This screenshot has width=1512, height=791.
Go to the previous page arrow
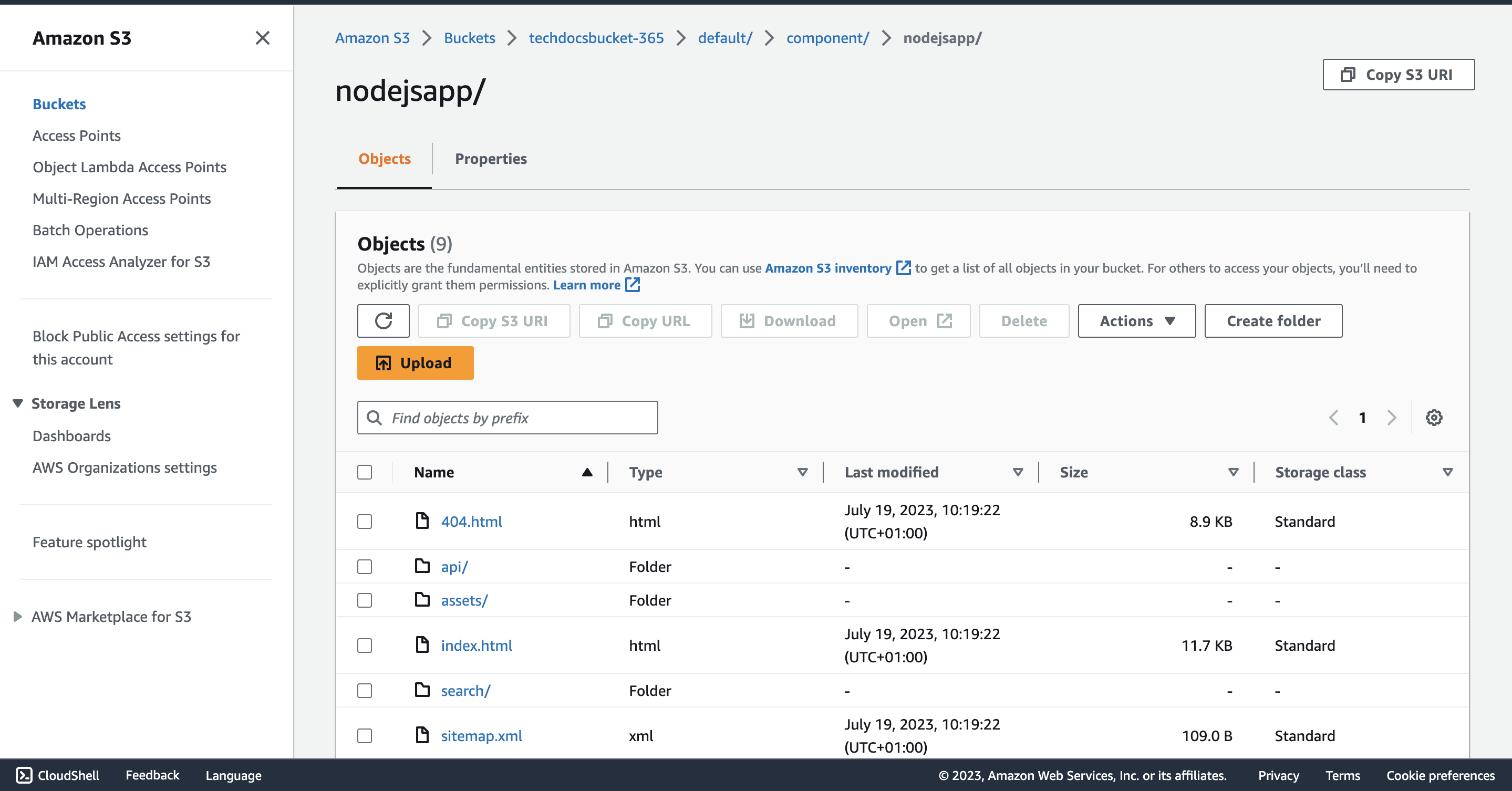pos(1333,418)
